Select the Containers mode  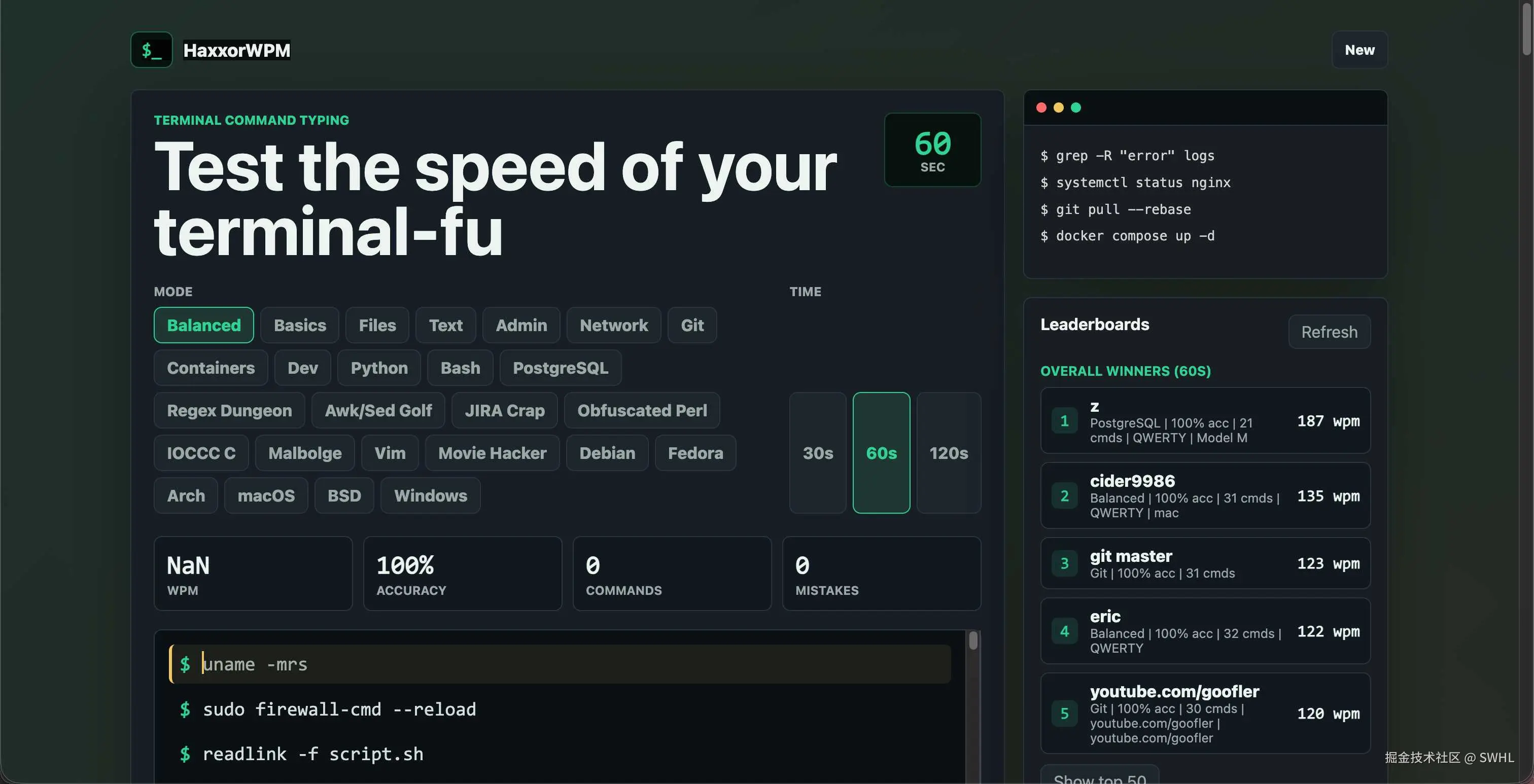[x=211, y=368]
